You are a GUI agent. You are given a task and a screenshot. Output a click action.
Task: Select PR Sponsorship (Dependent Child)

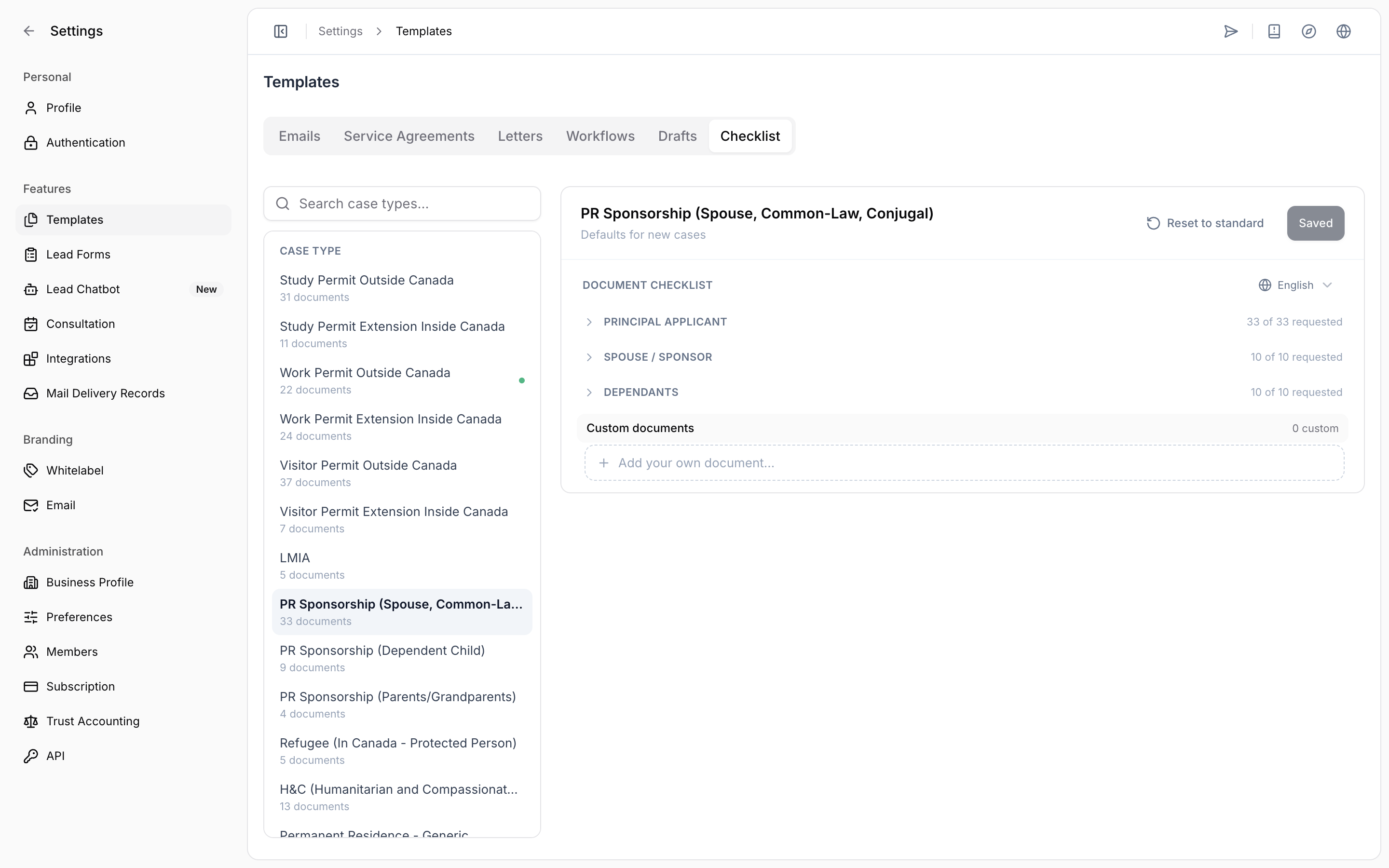tap(402, 658)
